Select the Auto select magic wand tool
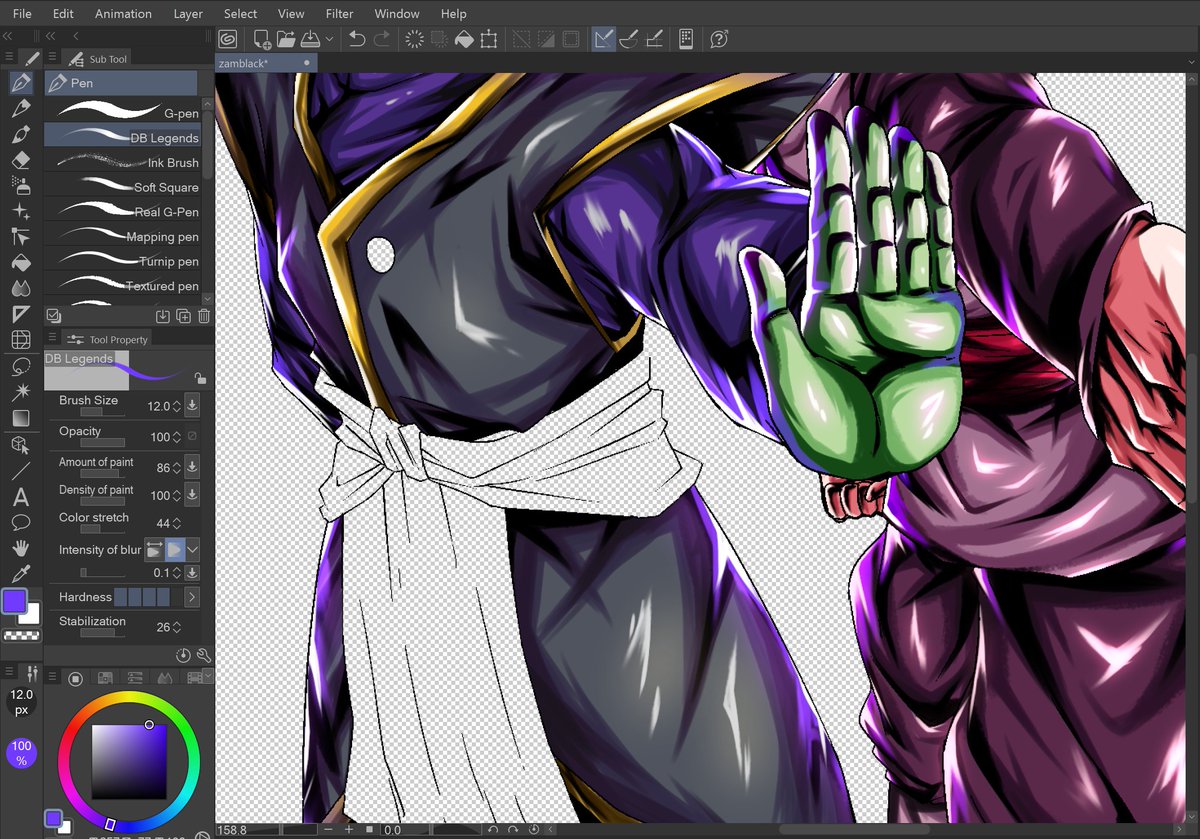 coord(21,392)
